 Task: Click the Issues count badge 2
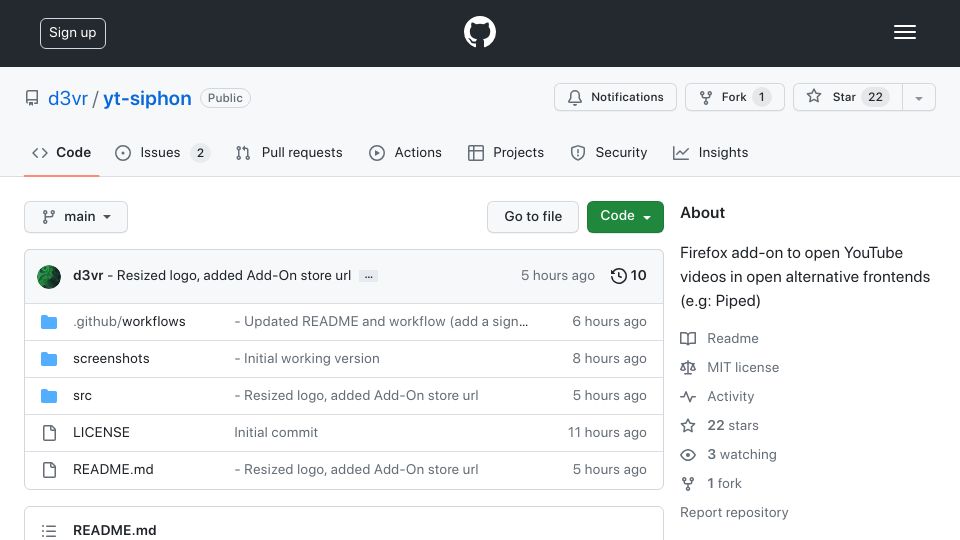200,153
